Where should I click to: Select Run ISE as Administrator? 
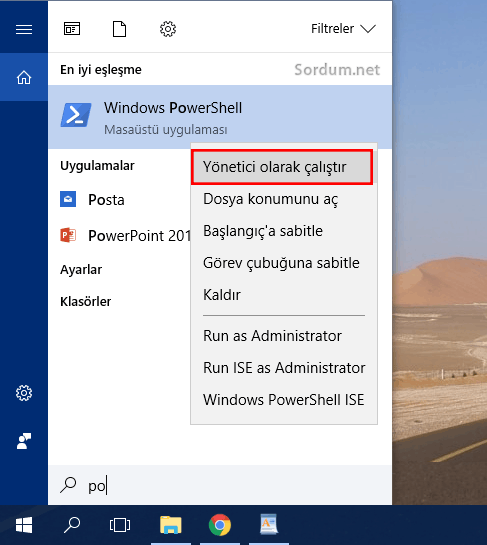[284, 368]
